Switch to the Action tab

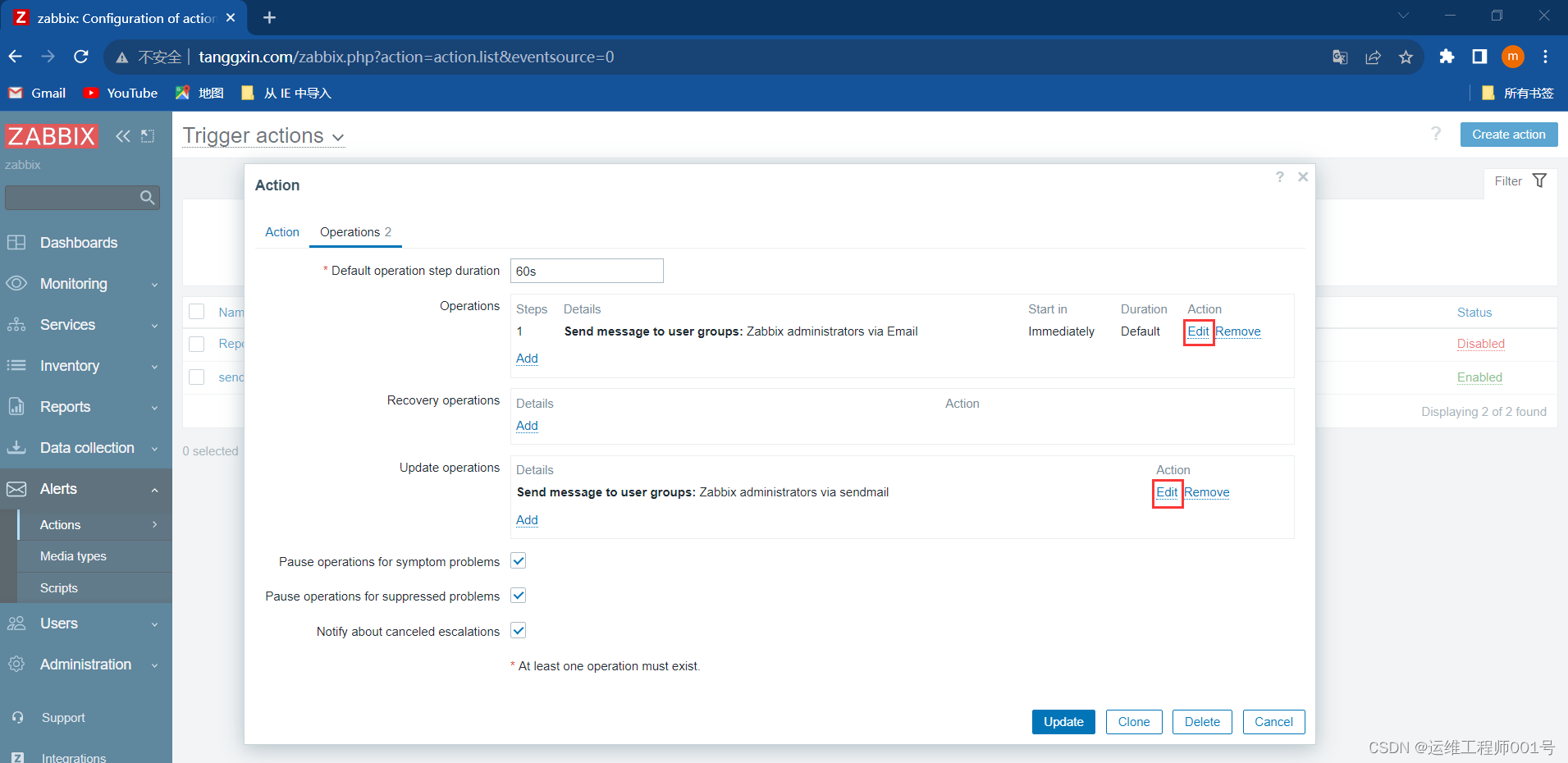coord(282,232)
